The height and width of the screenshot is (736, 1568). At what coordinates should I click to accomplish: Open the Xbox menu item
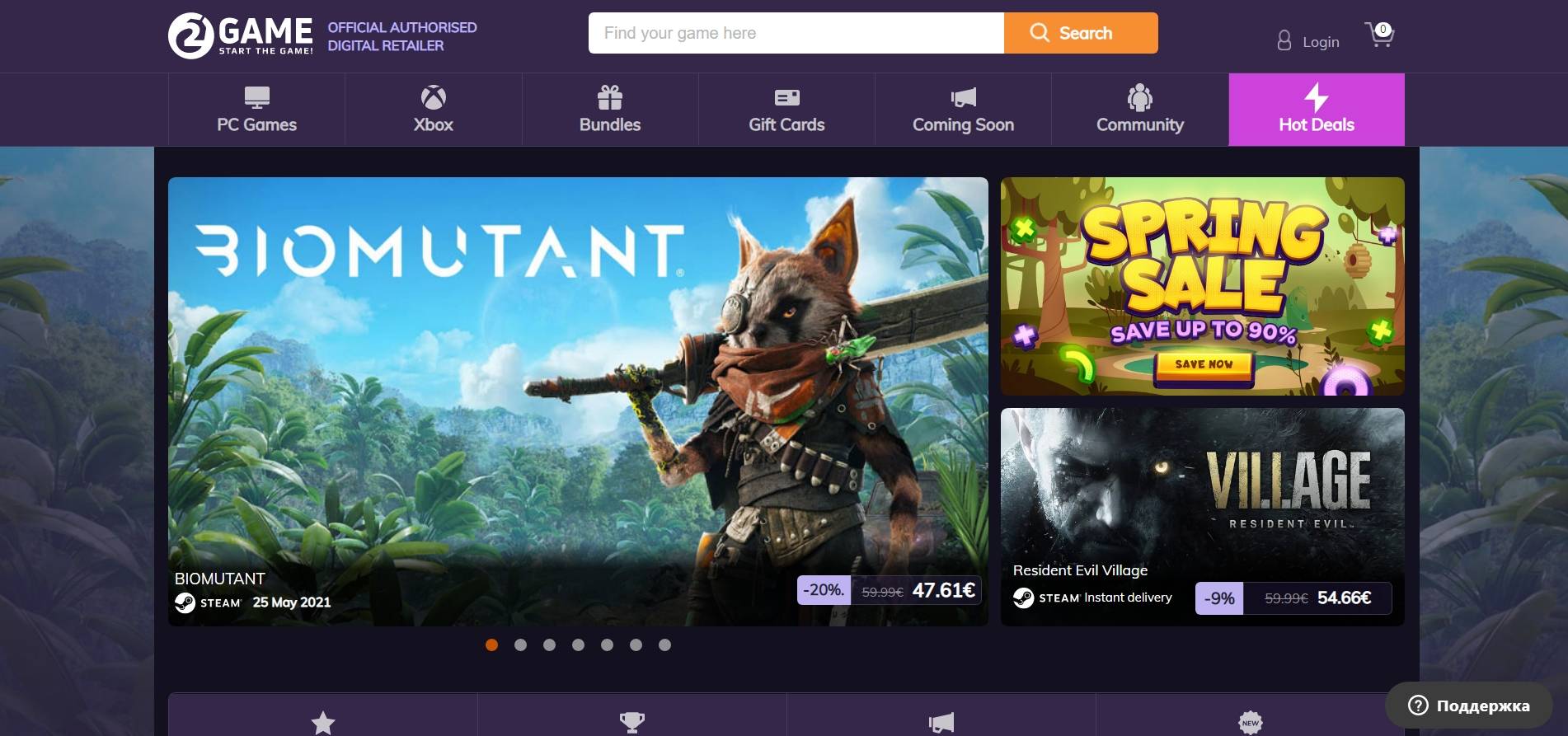click(434, 110)
